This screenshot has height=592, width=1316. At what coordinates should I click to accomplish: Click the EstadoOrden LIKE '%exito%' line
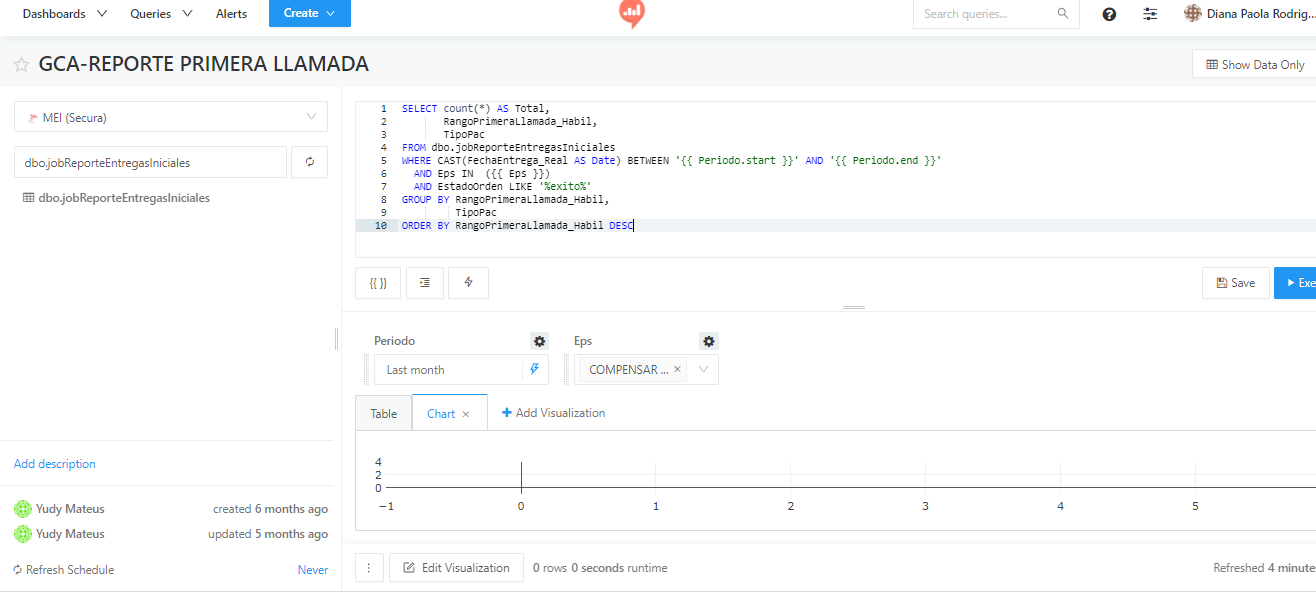(503, 186)
